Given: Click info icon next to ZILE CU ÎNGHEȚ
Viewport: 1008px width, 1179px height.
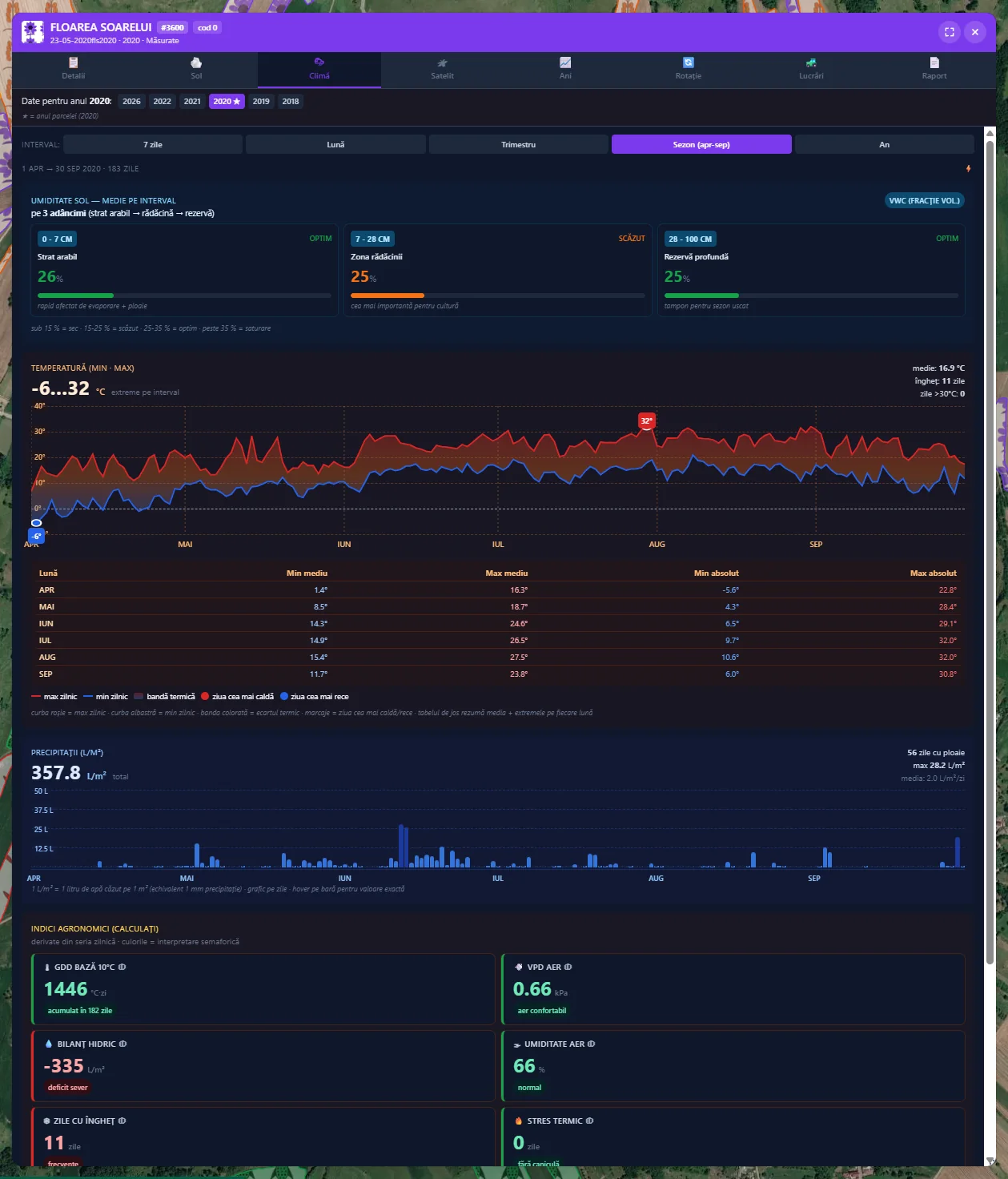Looking at the screenshot, I should (122, 1121).
